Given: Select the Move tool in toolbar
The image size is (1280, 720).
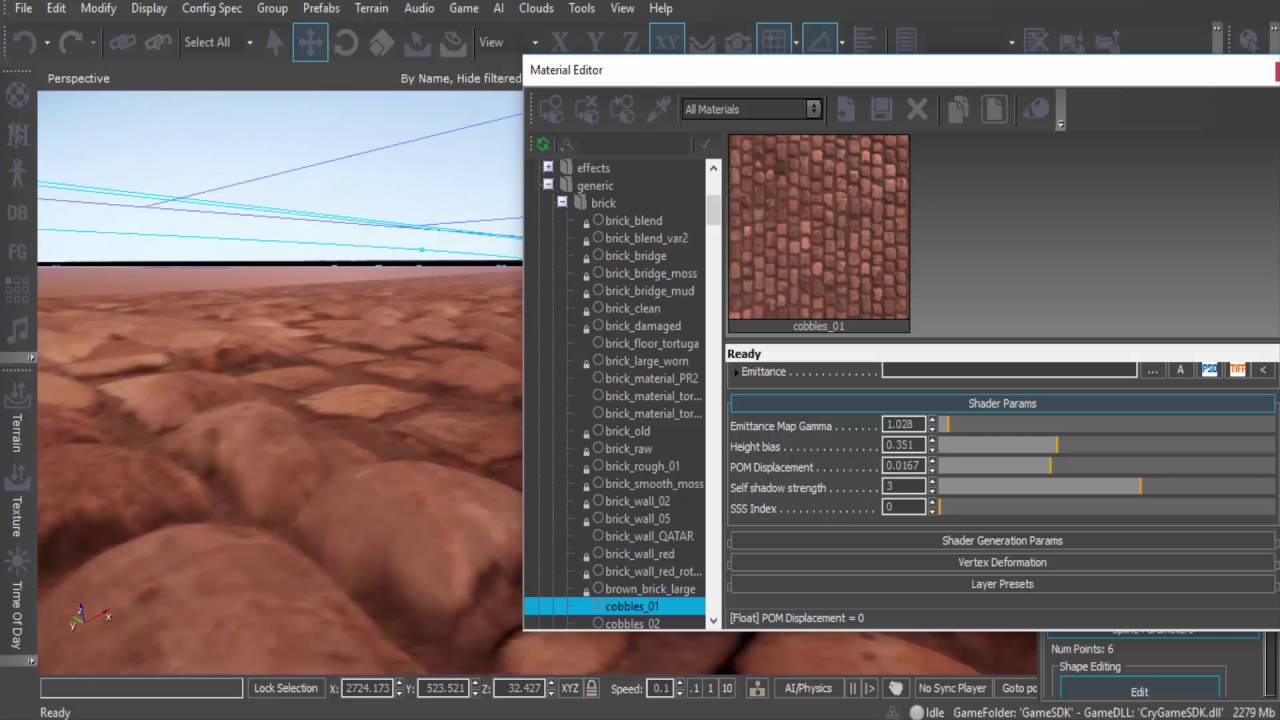Looking at the screenshot, I should pyautogui.click(x=310, y=42).
